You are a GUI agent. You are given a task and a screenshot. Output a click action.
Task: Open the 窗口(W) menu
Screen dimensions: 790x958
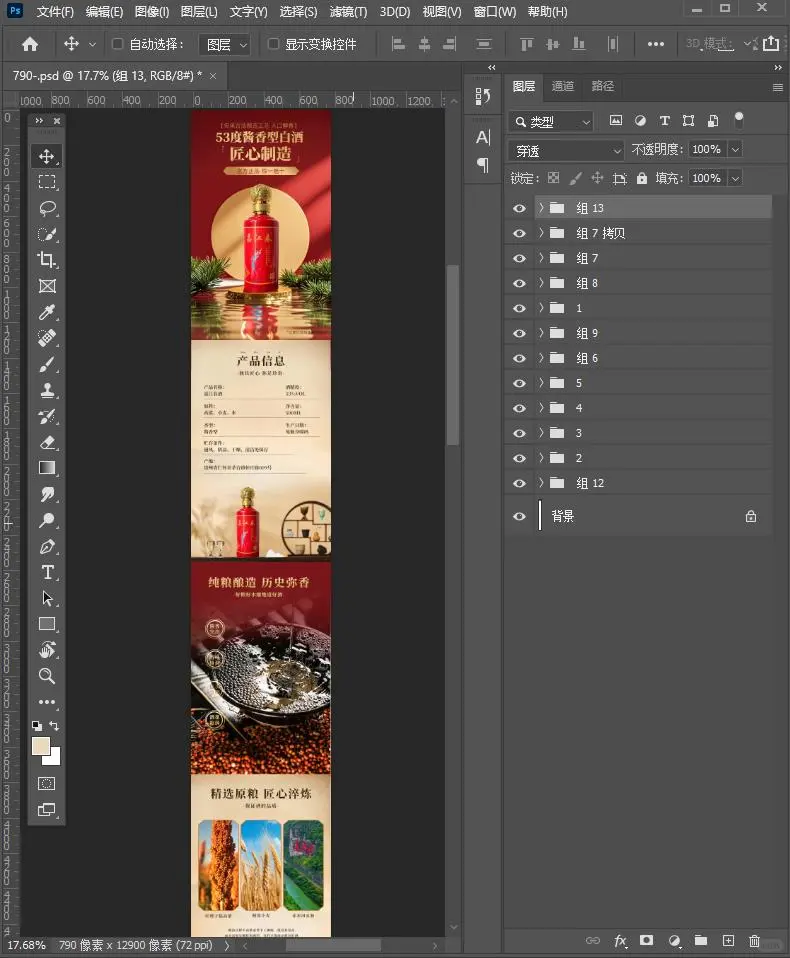pos(495,12)
